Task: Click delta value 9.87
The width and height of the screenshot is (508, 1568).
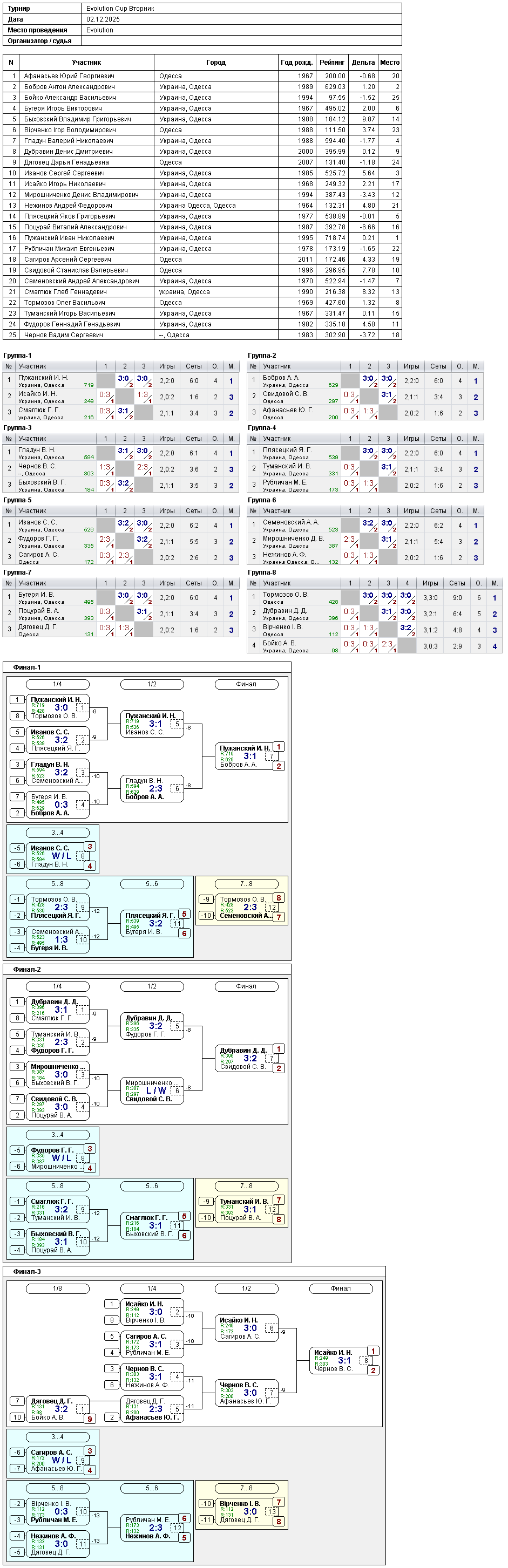Action: (369, 119)
